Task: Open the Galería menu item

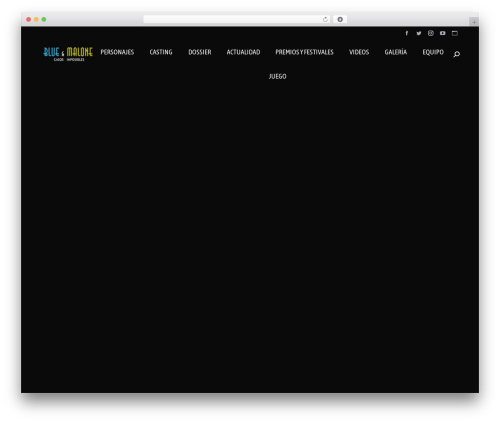Action: pos(396,52)
